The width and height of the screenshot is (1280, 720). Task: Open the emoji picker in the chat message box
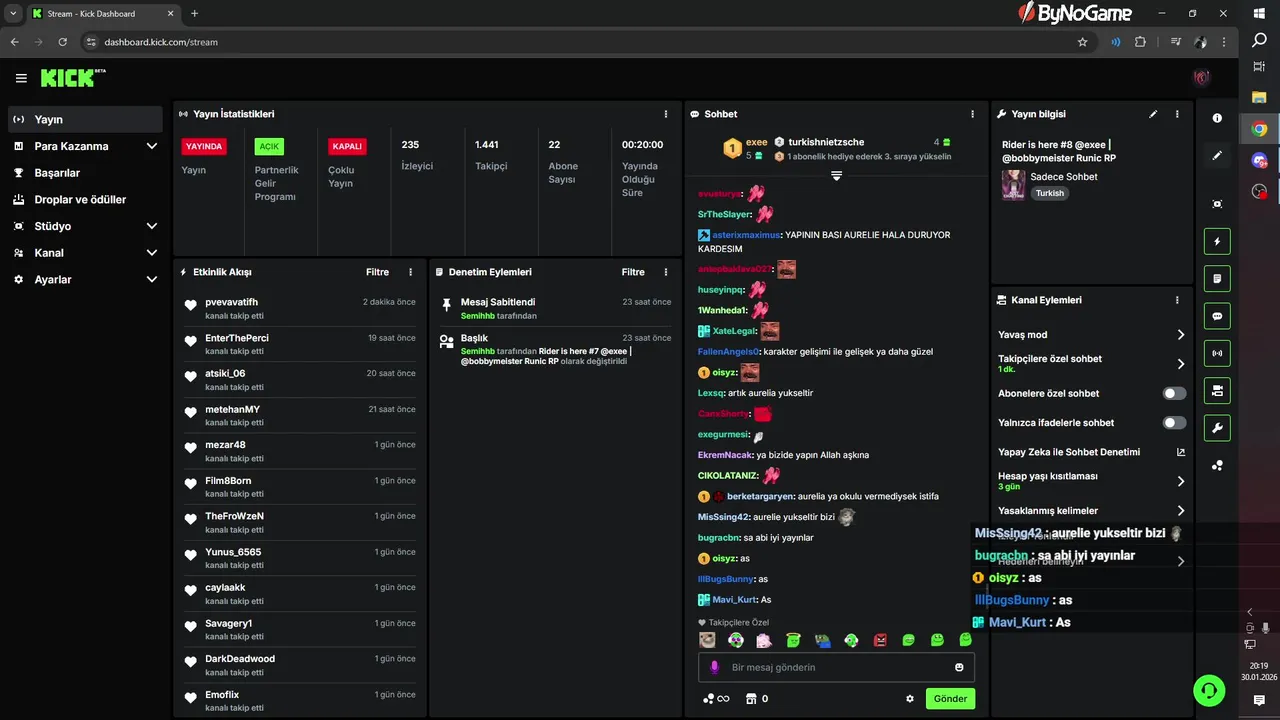tap(959, 667)
